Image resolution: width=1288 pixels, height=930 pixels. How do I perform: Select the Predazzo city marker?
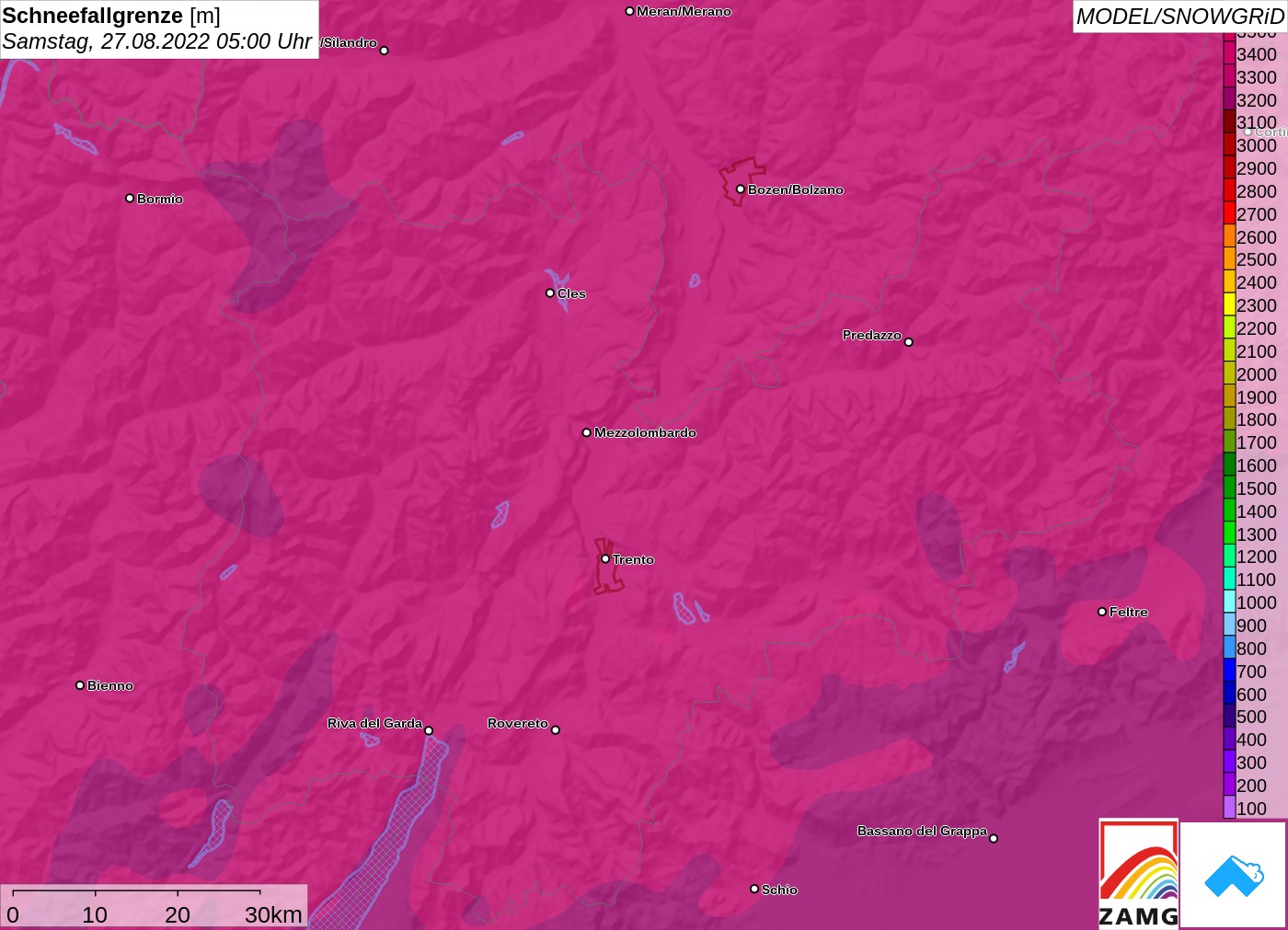(908, 341)
